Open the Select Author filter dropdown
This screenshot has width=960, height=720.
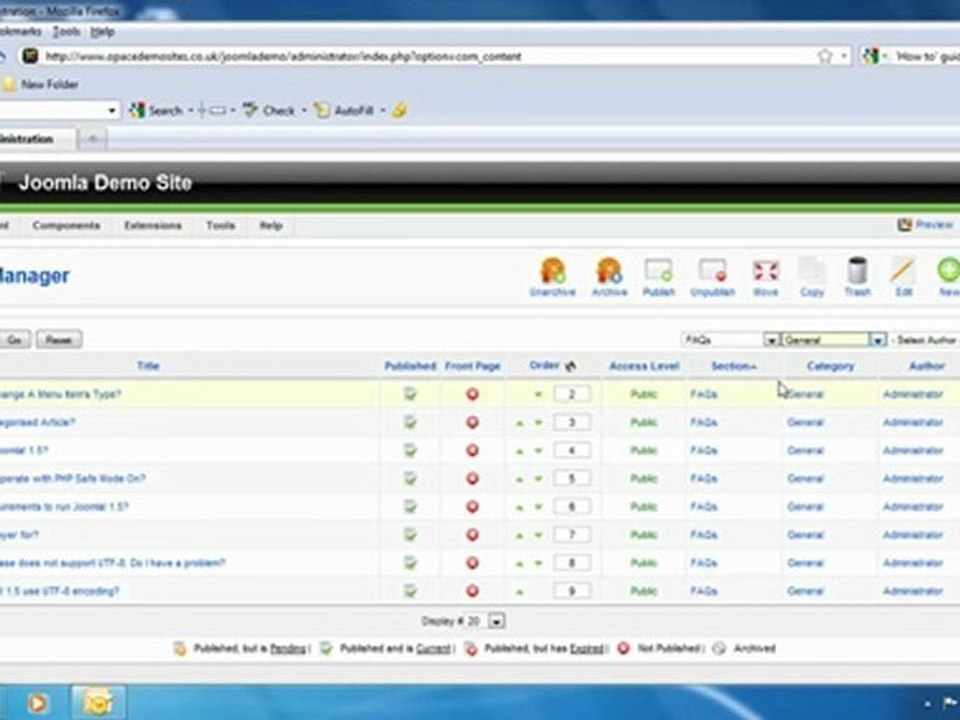924,339
